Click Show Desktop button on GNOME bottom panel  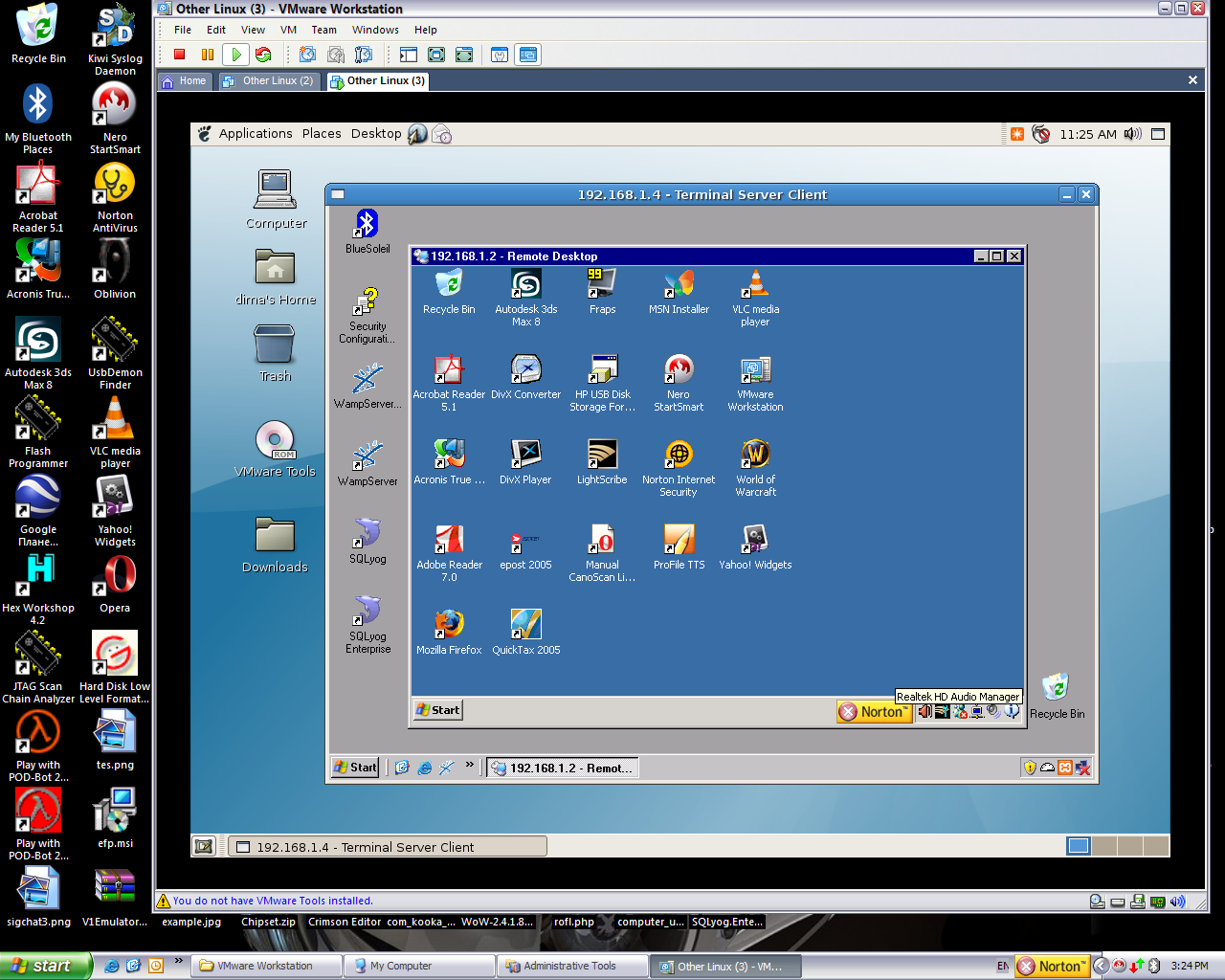pyautogui.click(x=203, y=846)
